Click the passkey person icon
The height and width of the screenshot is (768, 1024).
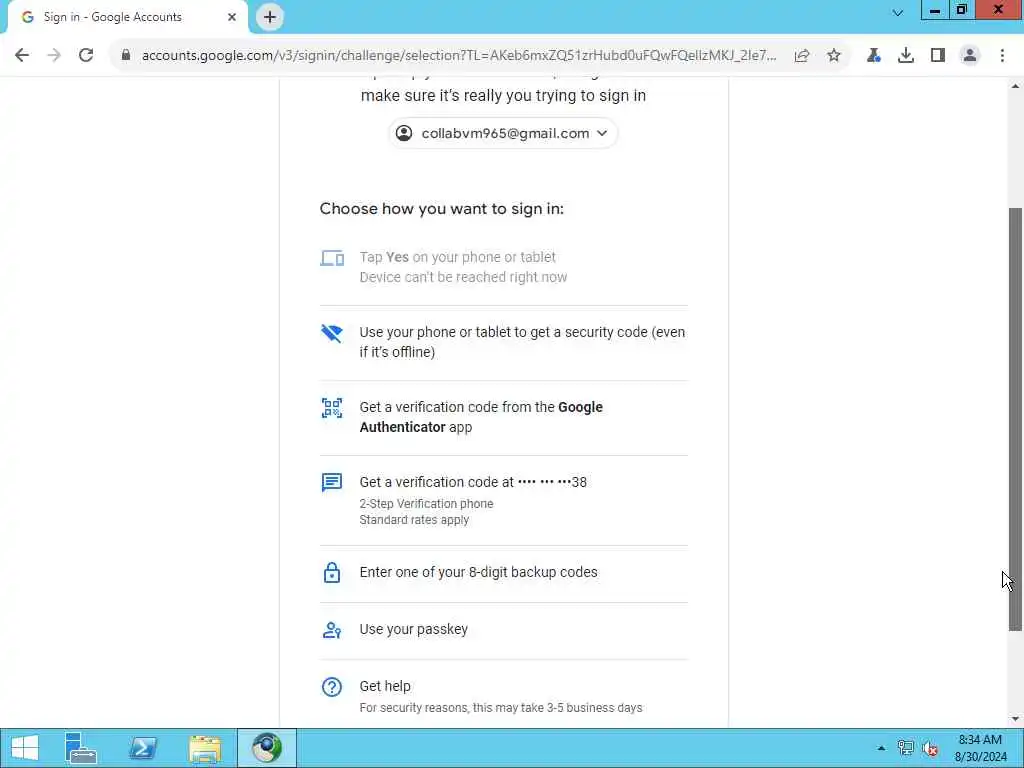pyautogui.click(x=332, y=630)
